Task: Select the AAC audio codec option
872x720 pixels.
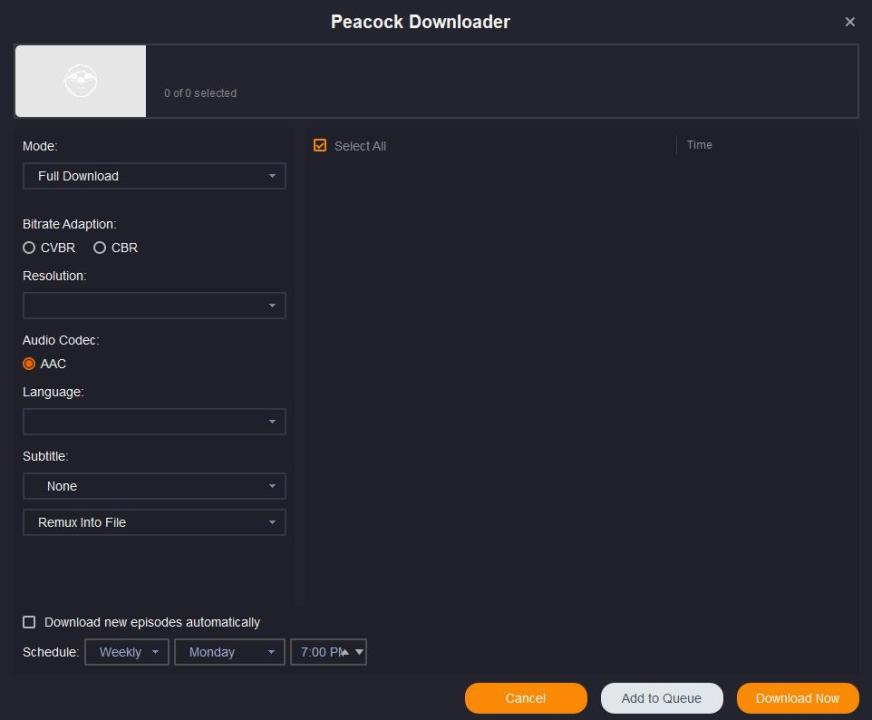Action: point(29,364)
